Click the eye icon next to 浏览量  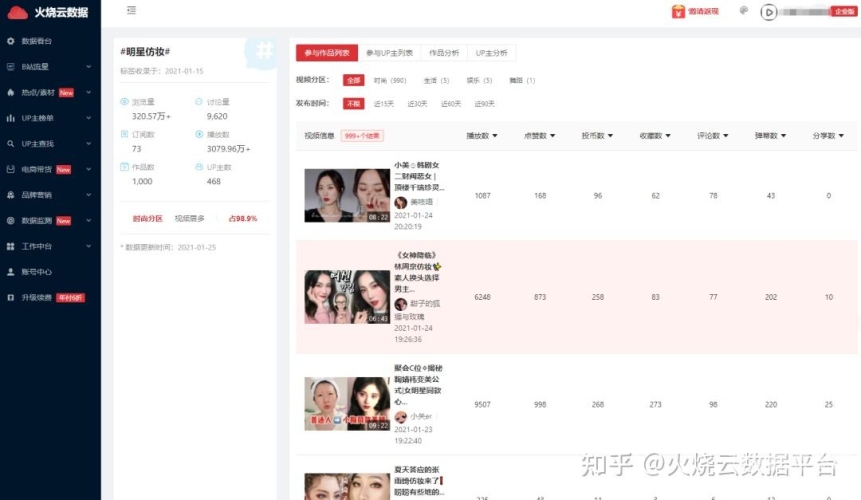click(x=125, y=102)
